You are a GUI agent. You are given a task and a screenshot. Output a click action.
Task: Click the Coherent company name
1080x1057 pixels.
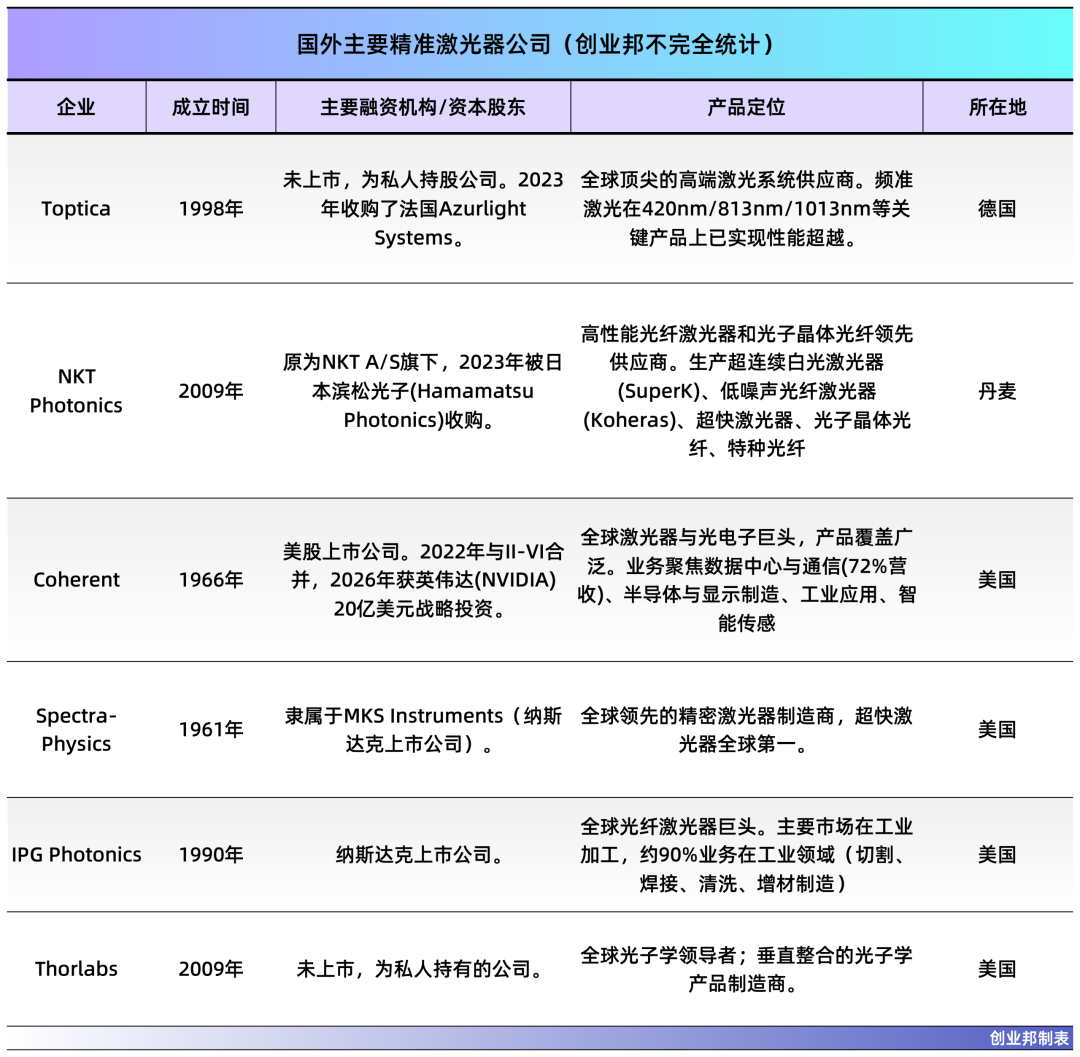(76, 580)
